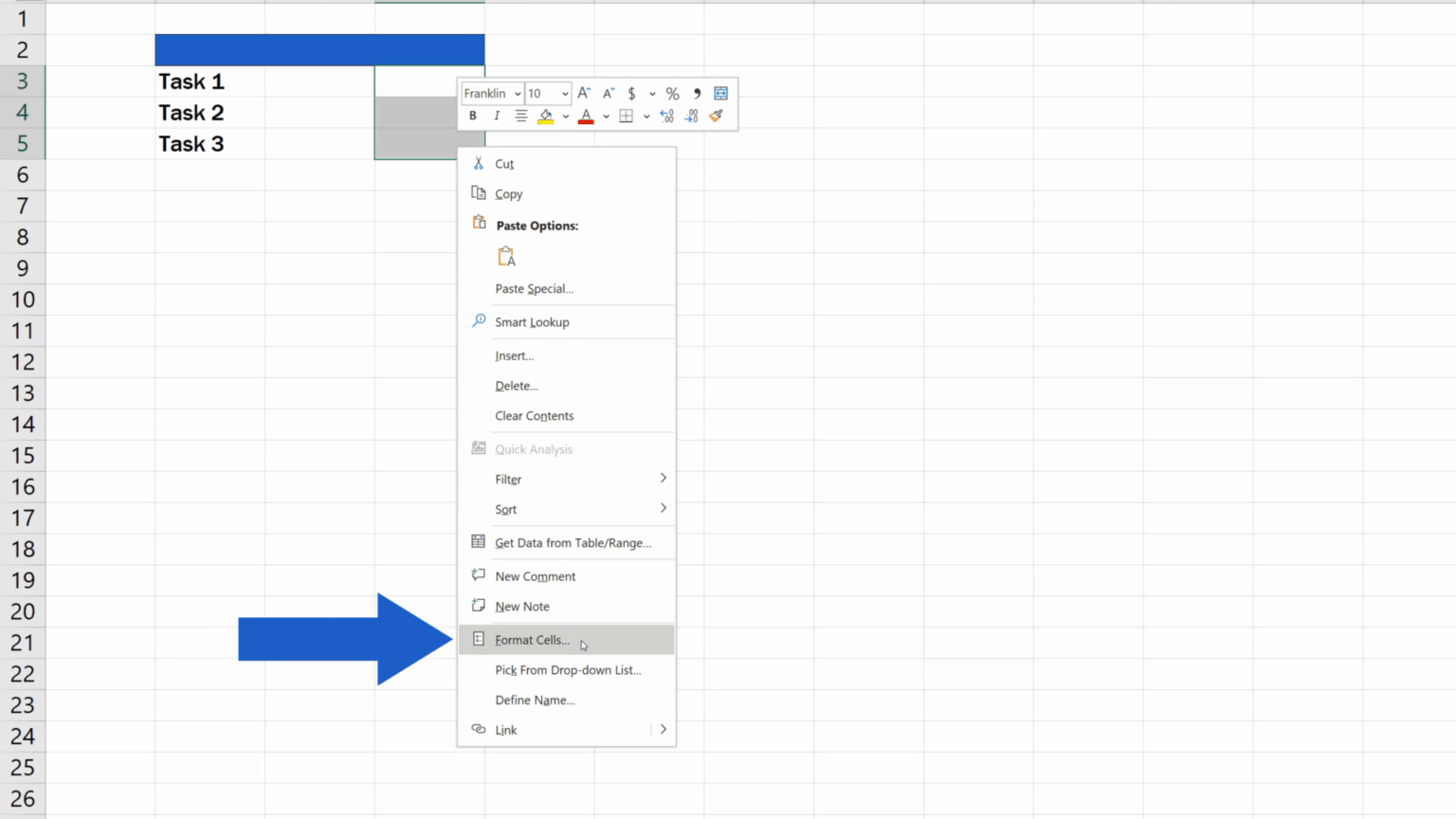Image resolution: width=1456 pixels, height=819 pixels.
Task: Expand the borders options dropdown arrow
Action: click(x=646, y=116)
